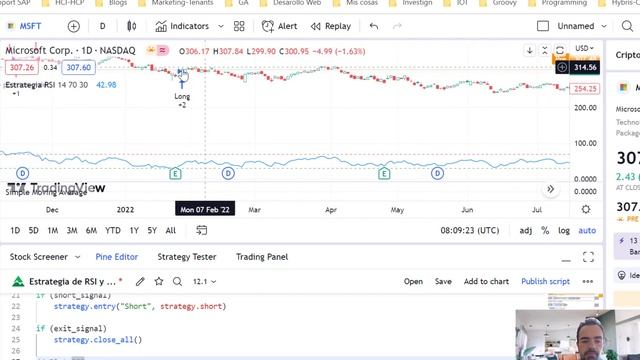Click Open in Pine Editor
Screen dimensions: 640x360
413,282
